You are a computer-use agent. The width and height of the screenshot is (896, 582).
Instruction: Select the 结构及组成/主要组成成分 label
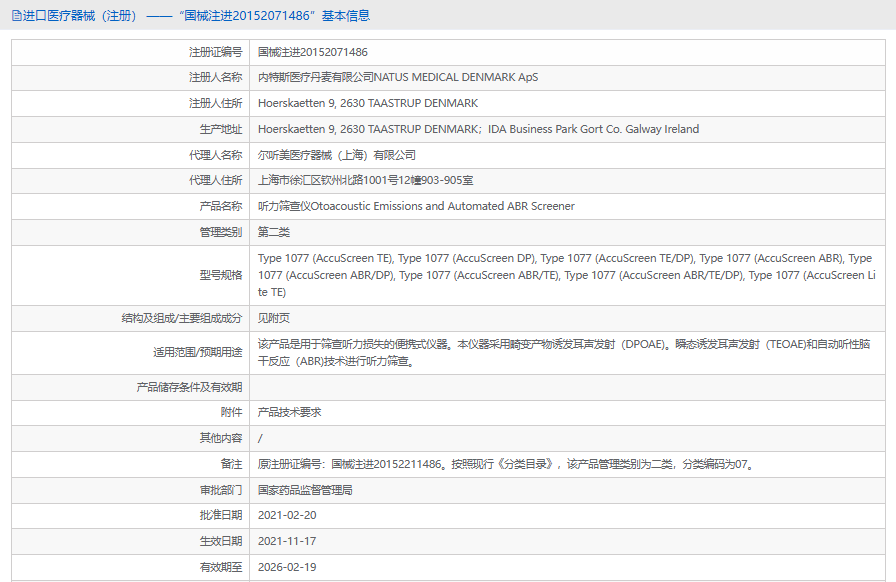coord(182,318)
